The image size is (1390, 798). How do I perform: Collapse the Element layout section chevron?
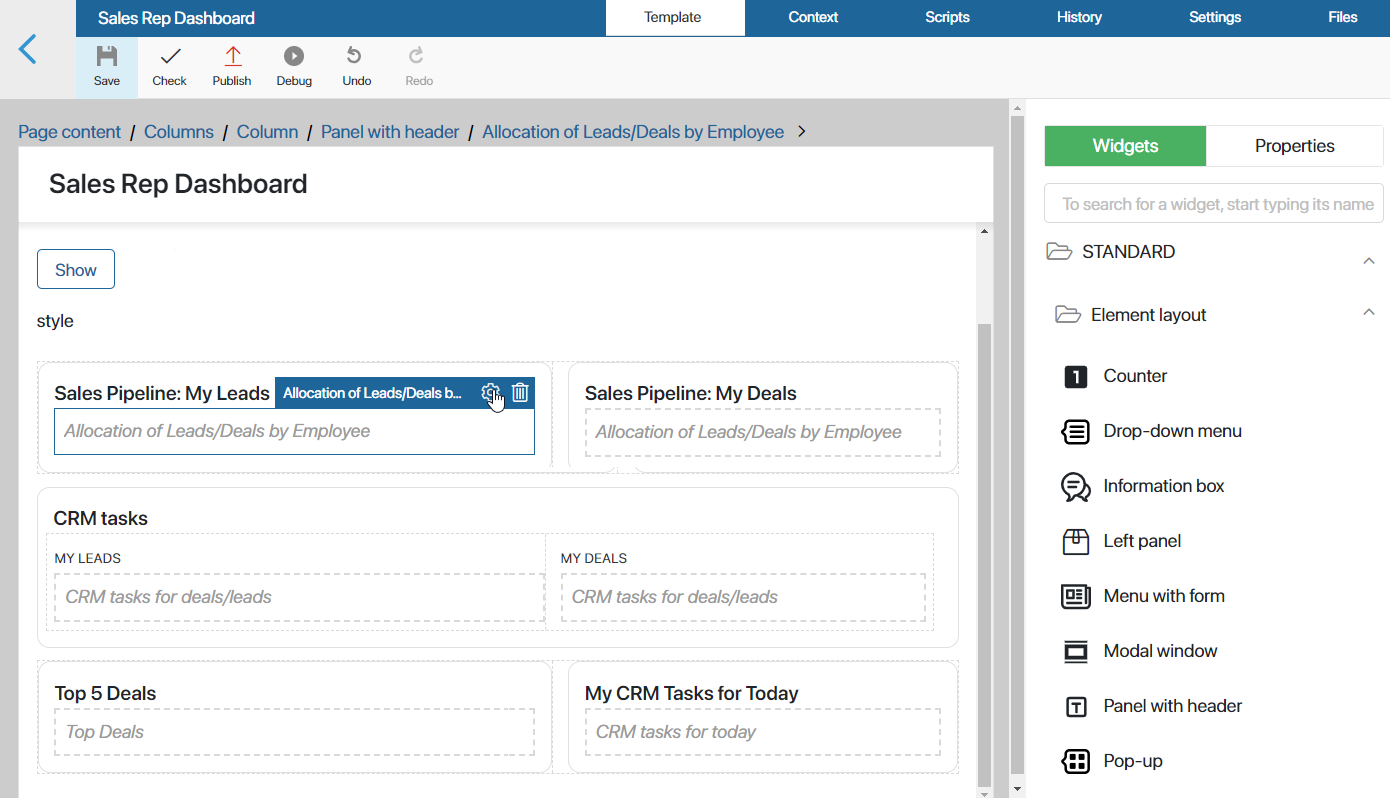pyautogui.click(x=1369, y=313)
